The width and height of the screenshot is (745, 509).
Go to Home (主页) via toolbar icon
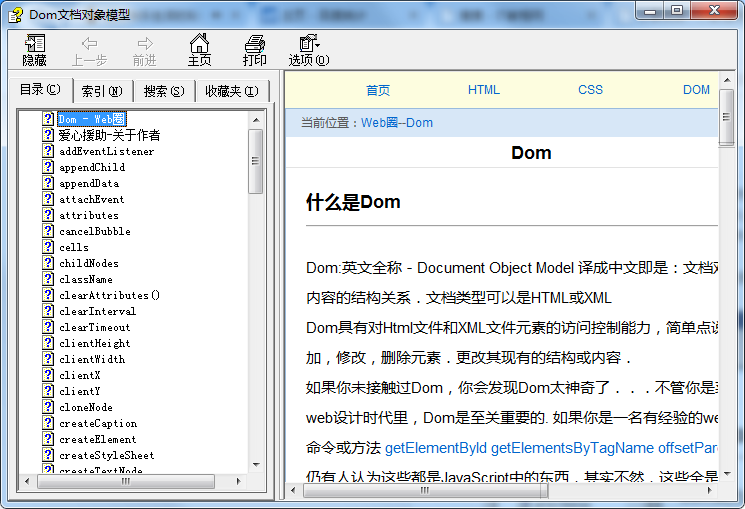tap(200, 43)
